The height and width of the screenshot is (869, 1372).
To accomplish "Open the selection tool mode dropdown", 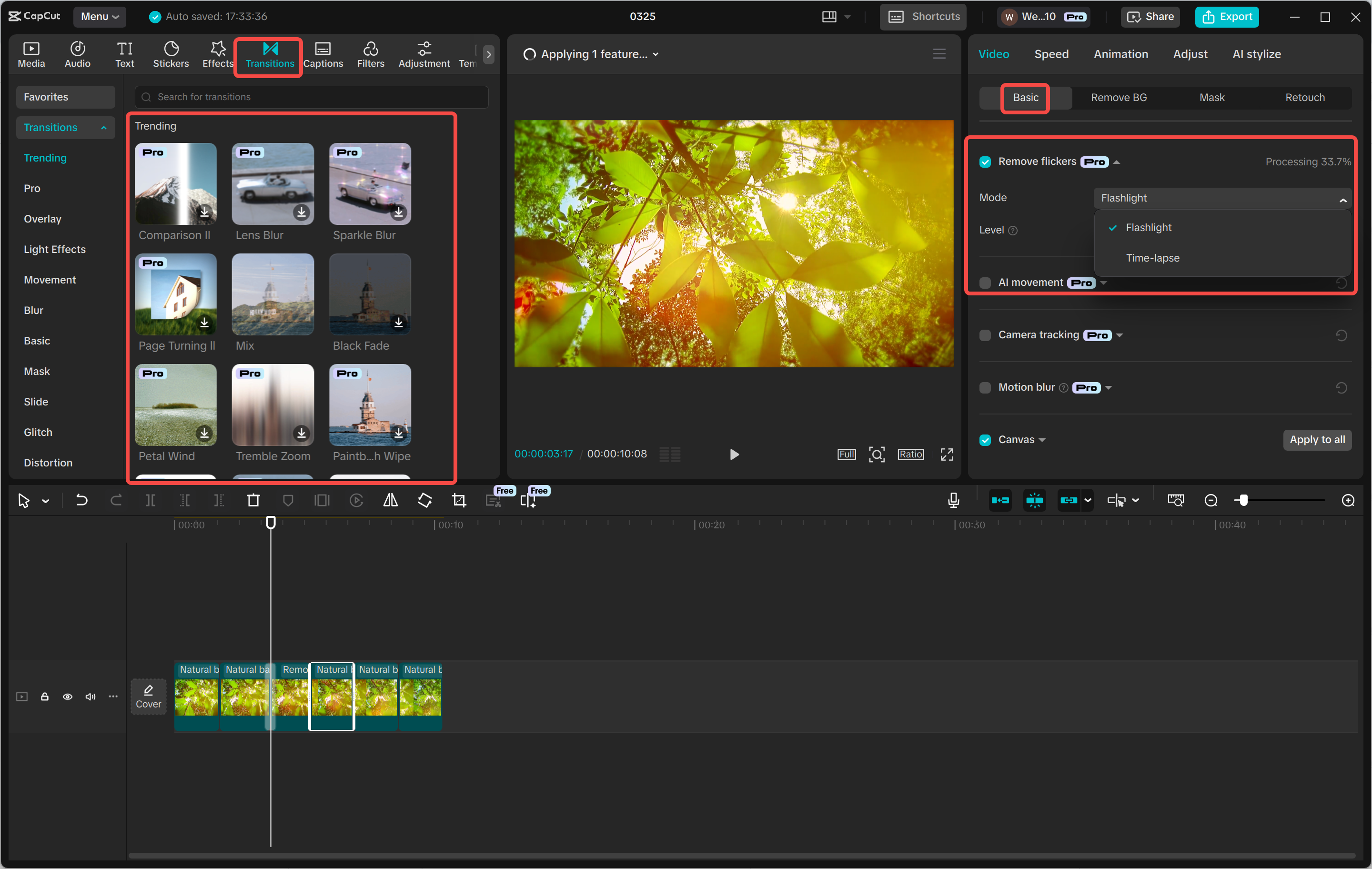I will click(46, 501).
